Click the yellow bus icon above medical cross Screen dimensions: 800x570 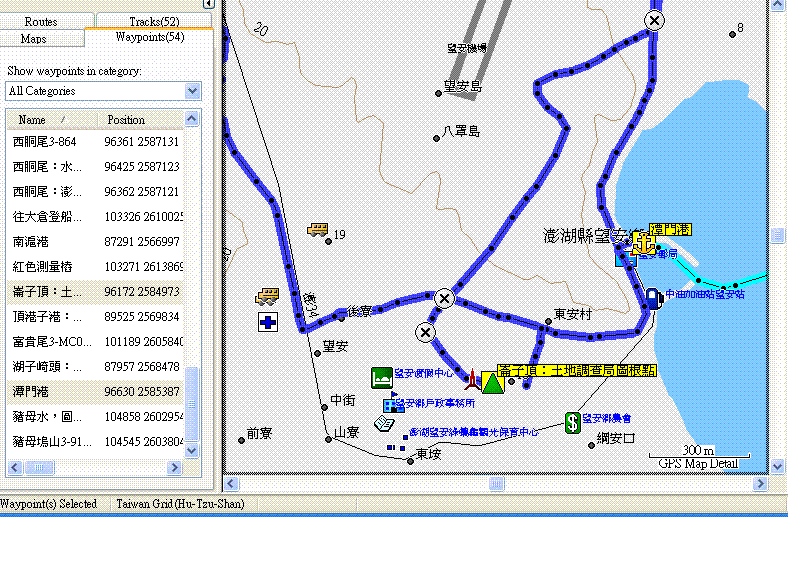pos(267,296)
